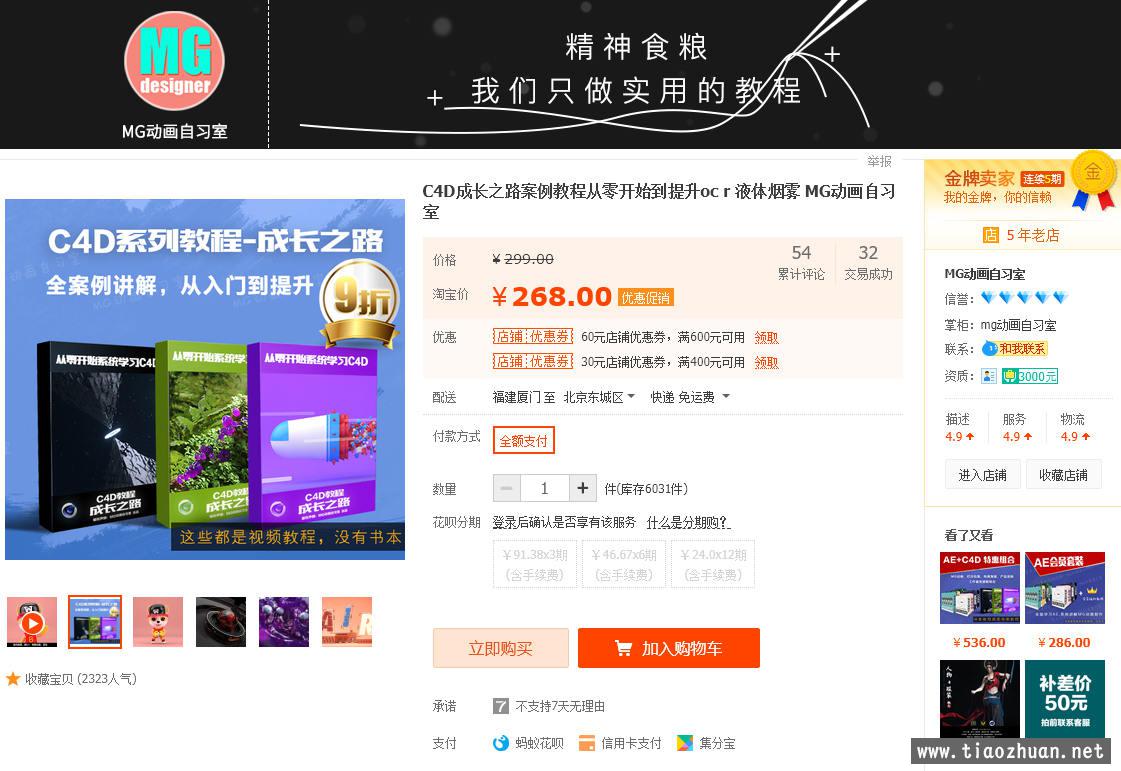Select the purple spheres thumbnail
The width and height of the screenshot is (1121, 771).
pyautogui.click(x=284, y=622)
